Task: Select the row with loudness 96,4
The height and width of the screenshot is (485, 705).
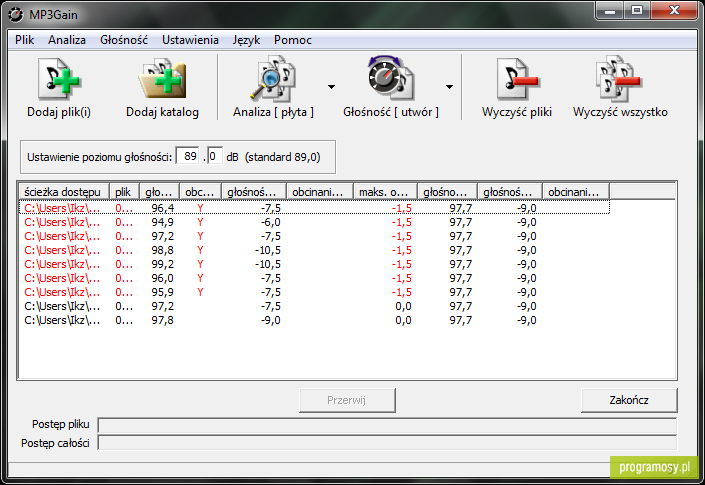Action: tap(314, 208)
